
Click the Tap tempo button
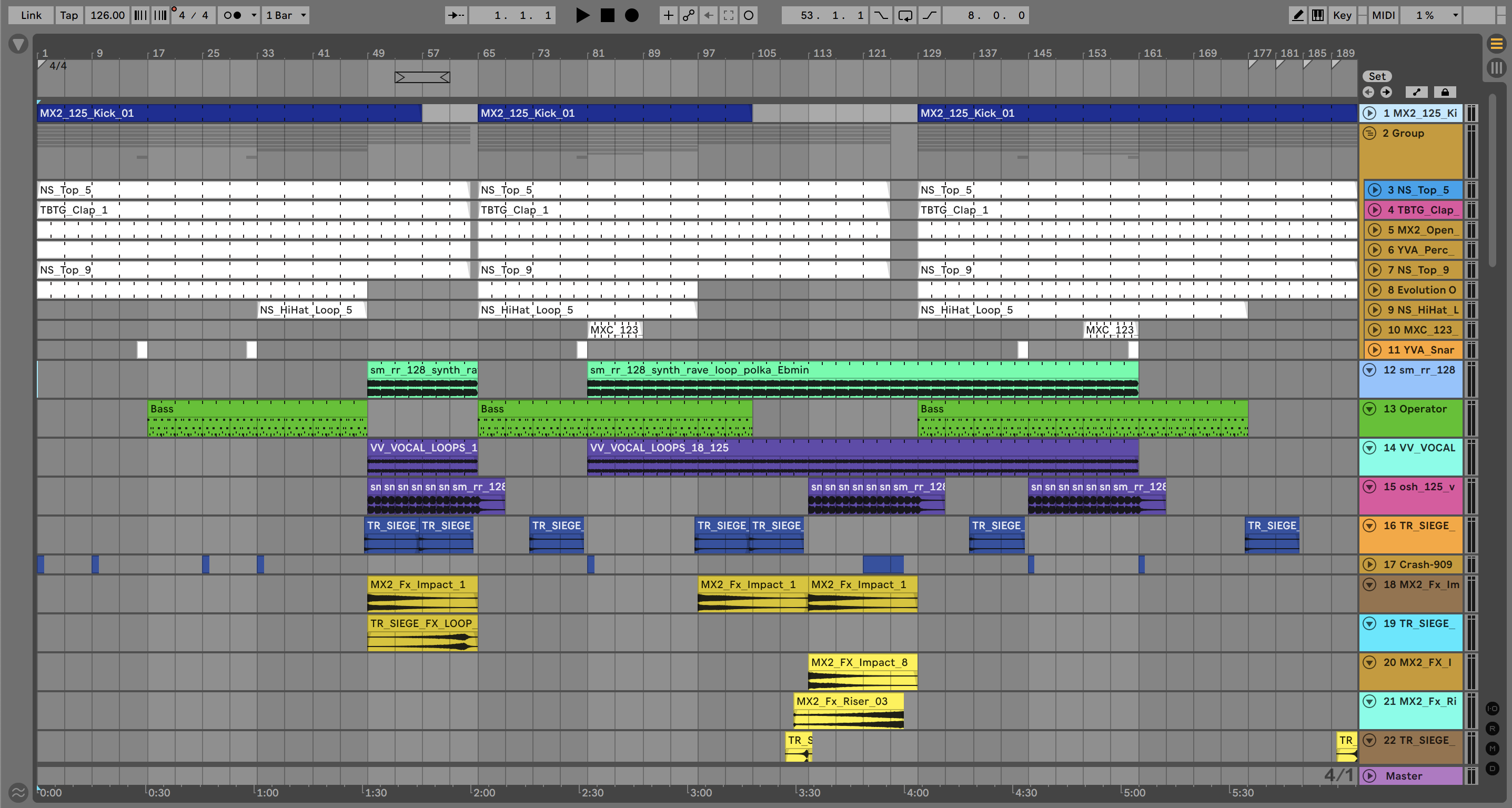tap(69, 15)
